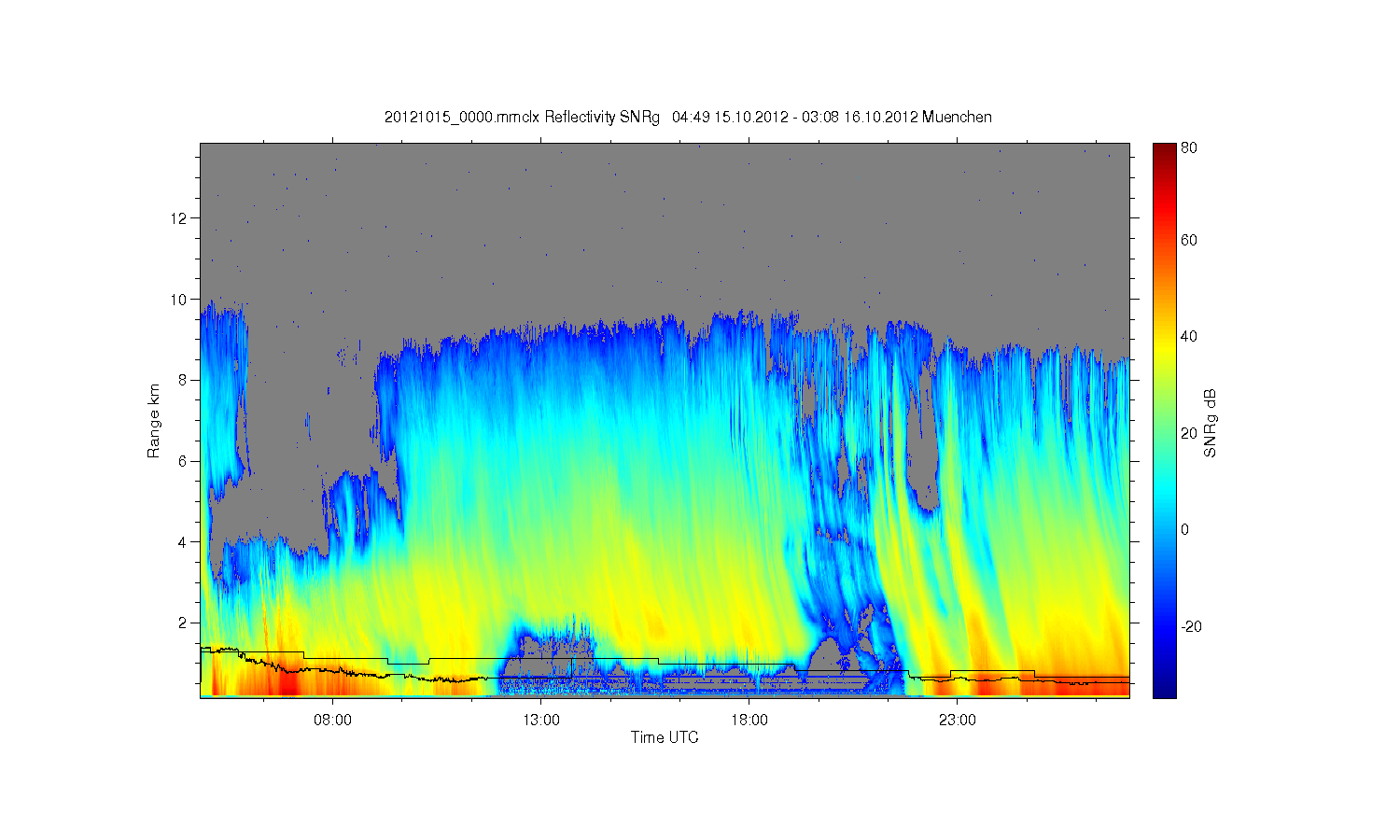Image resolution: width=1400 pixels, height=840 pixels.
Task: Click the 12 km range tick label
Action: [x=179, y=218]
